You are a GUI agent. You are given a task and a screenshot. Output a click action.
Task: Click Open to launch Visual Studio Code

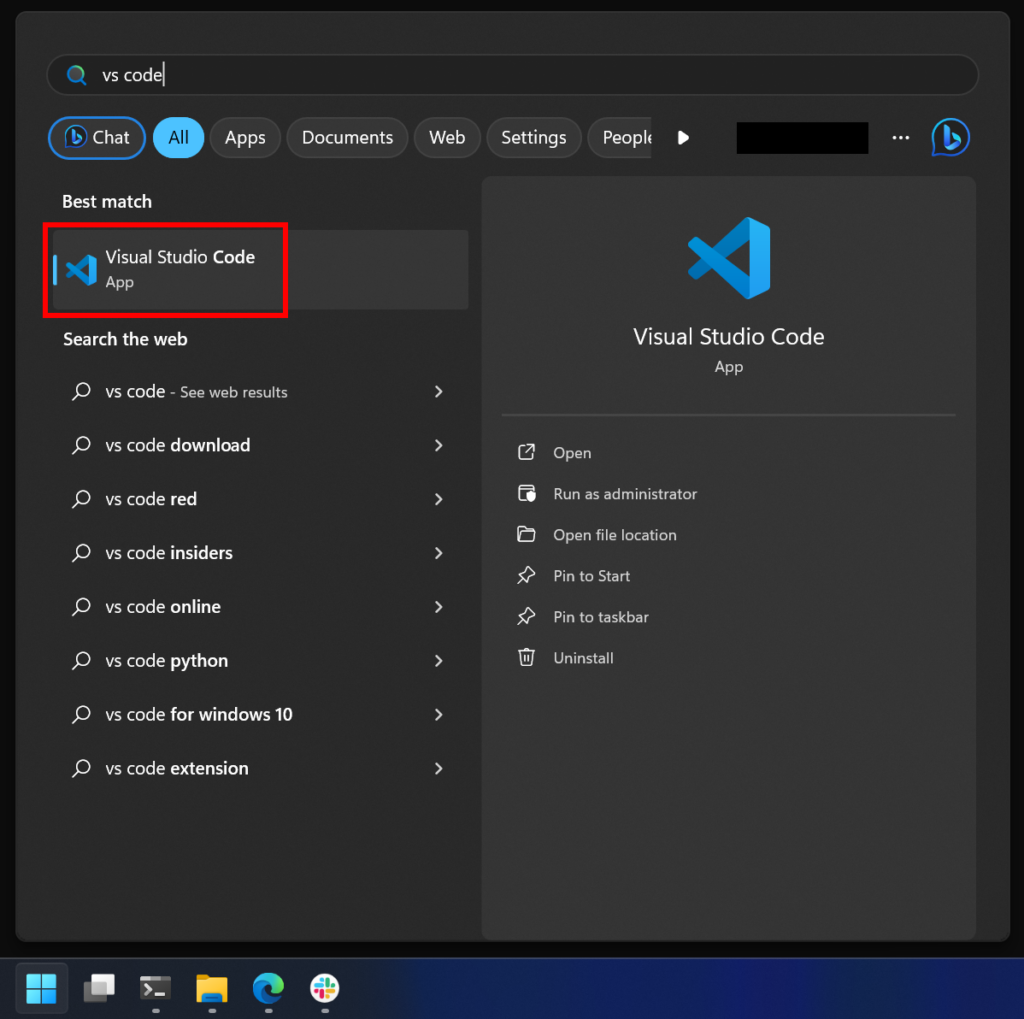pyautogui.click(x=572, y=453)
